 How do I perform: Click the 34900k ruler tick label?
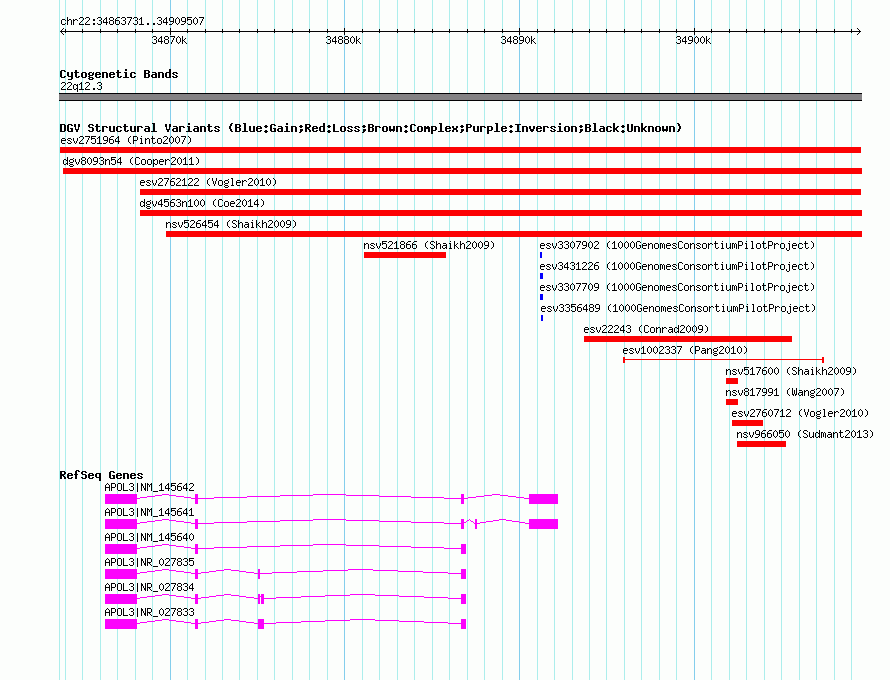point(693,40)
